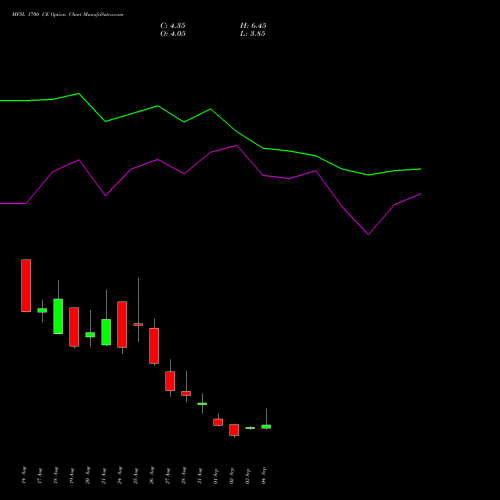Select the red candle for 26 Aug
This screenshot has height=500, width=500.
[154, 346]
